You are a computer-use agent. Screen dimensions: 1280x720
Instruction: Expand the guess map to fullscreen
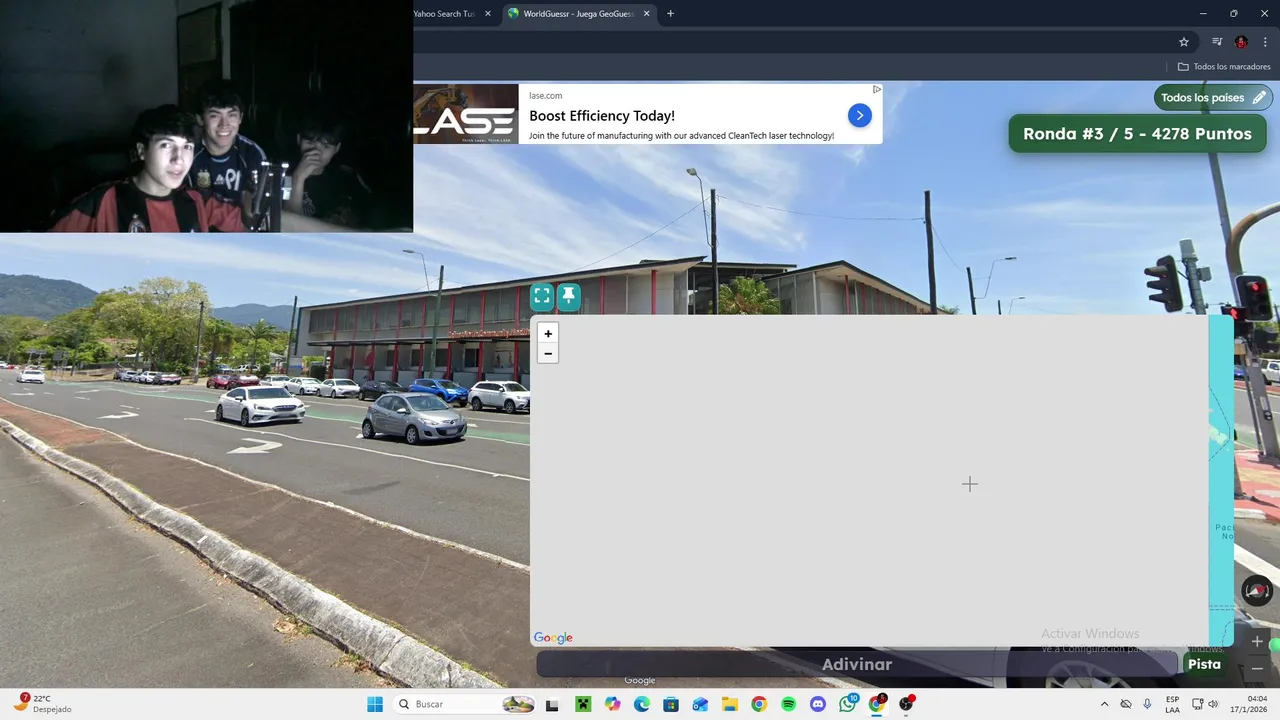coord(542,296)
